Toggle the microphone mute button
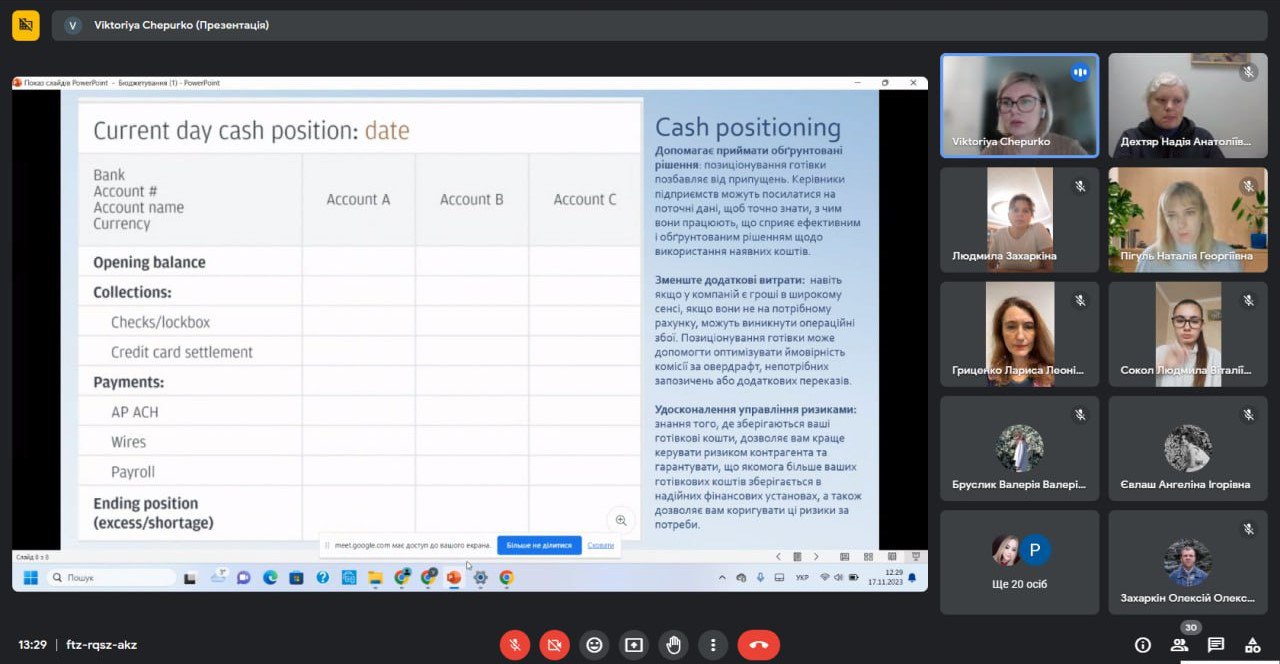1280x664 pixels. [515, 645]
